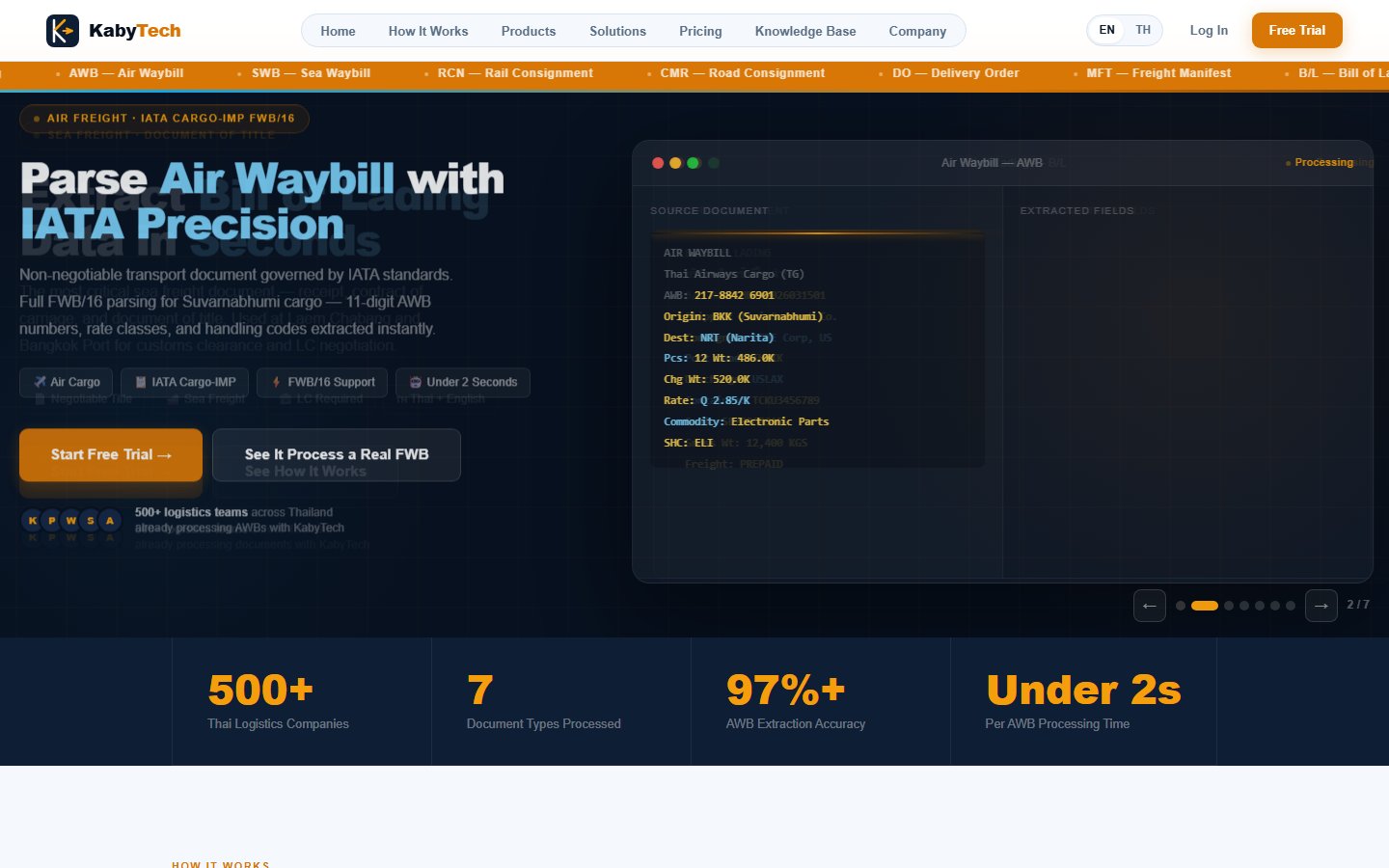Click the active orange carousel progress pill

(x=1204, y=605)
